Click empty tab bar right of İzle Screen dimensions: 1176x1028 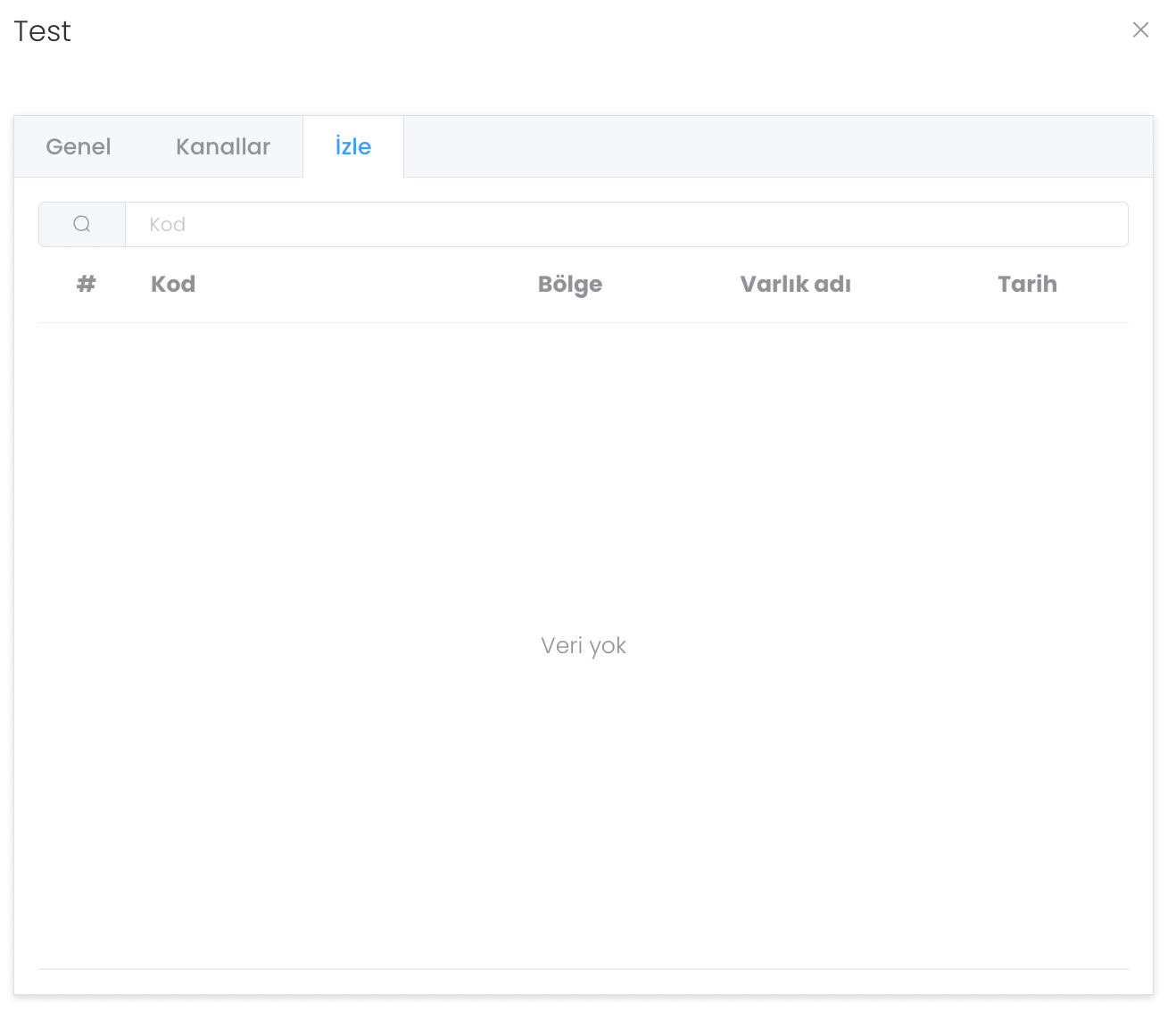776,146
